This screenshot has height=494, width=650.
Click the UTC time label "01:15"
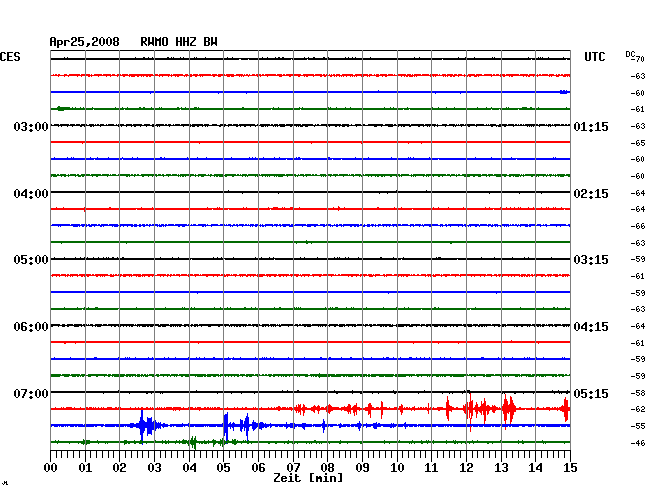coord(591,126)
